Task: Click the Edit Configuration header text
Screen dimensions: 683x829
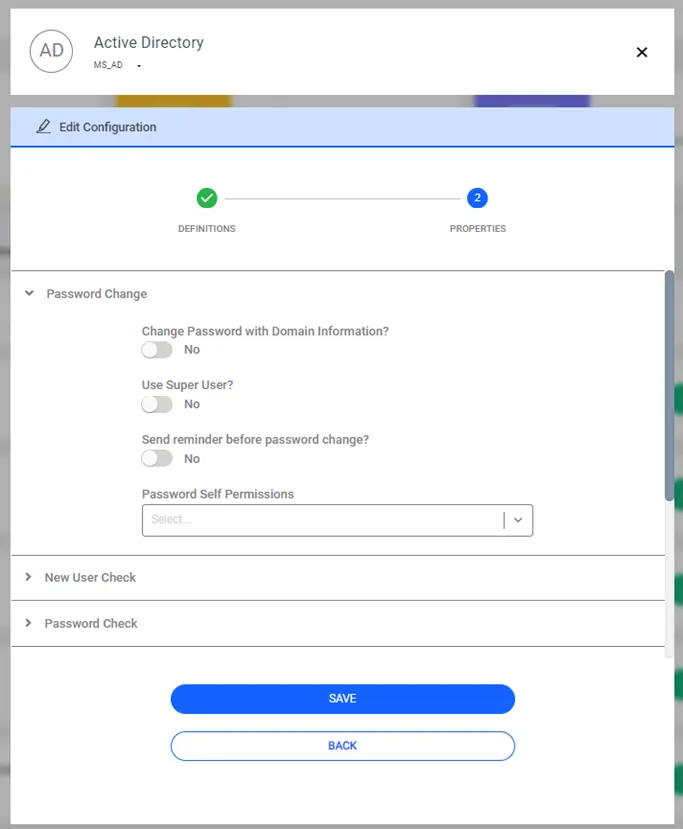Action: (108, 127)
